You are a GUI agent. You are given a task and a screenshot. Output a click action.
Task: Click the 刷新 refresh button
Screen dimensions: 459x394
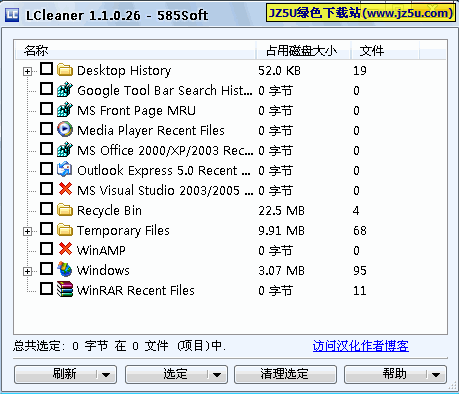(65, 374)
